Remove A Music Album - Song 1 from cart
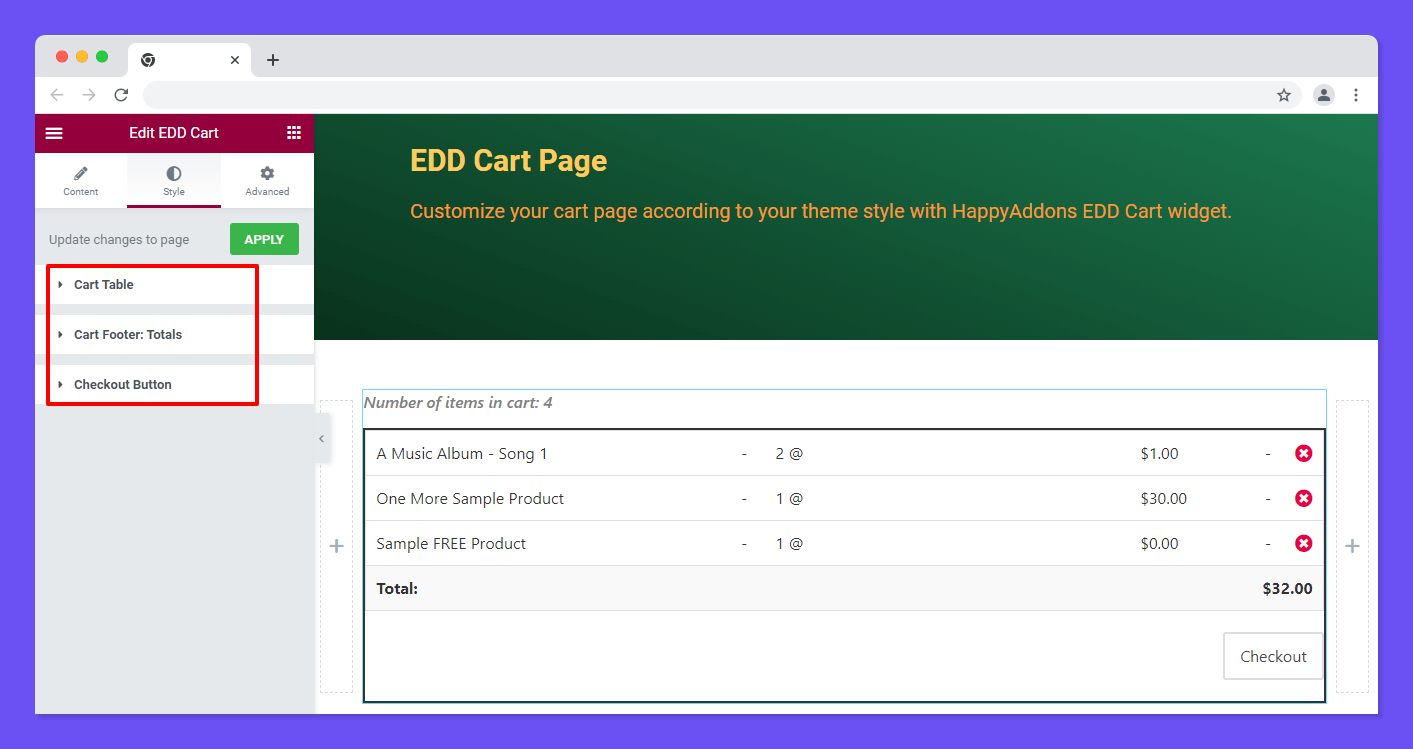The width and height of the screenshot is (1413, 749). [x=1303, y=453]
